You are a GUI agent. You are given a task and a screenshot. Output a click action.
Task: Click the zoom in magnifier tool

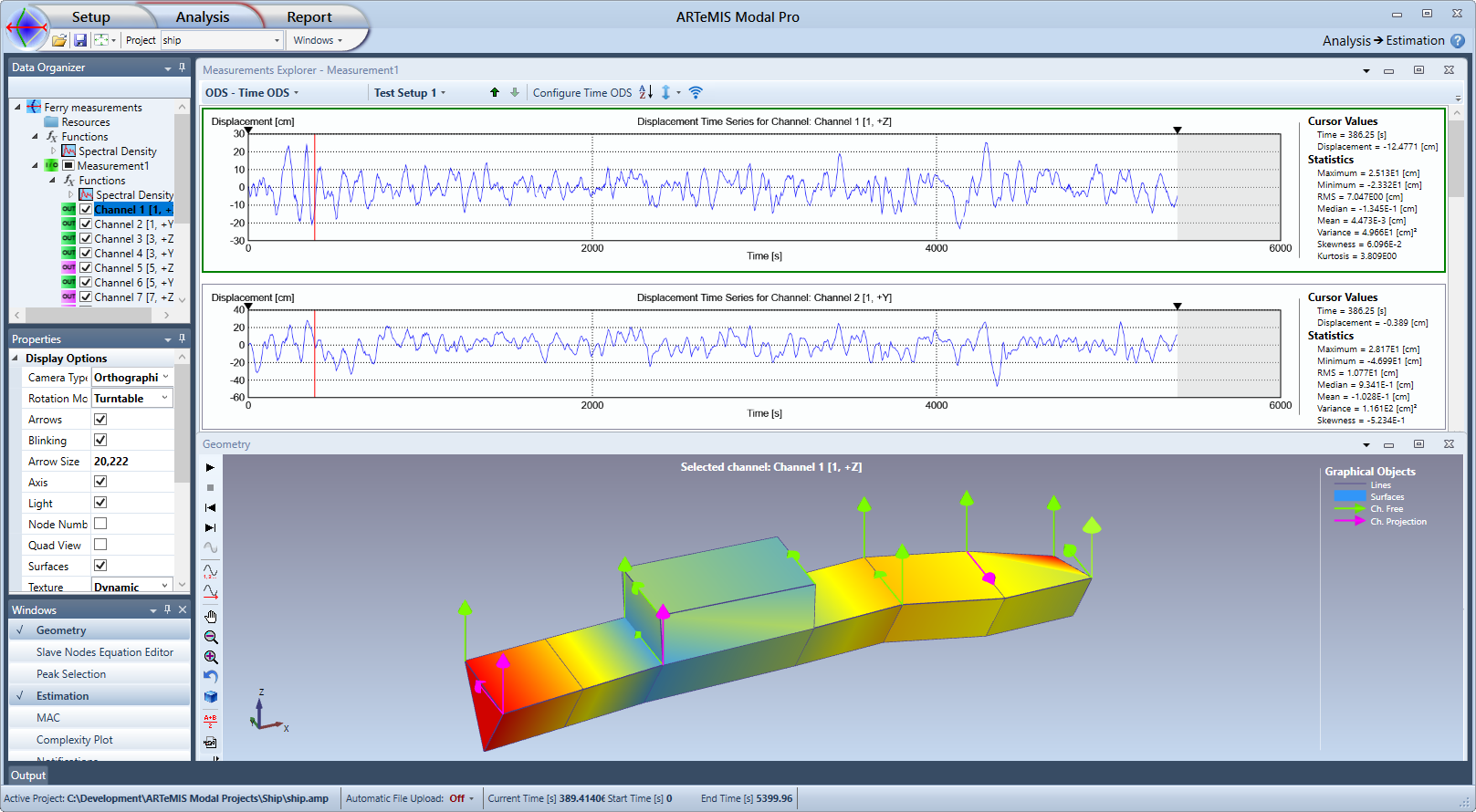click(x=211, y=657)
